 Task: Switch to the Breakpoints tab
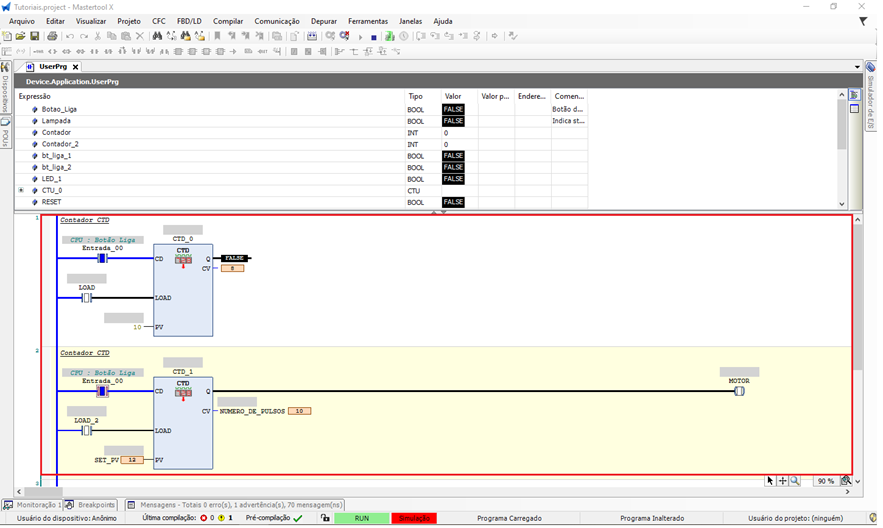click(x=96, y=505)
